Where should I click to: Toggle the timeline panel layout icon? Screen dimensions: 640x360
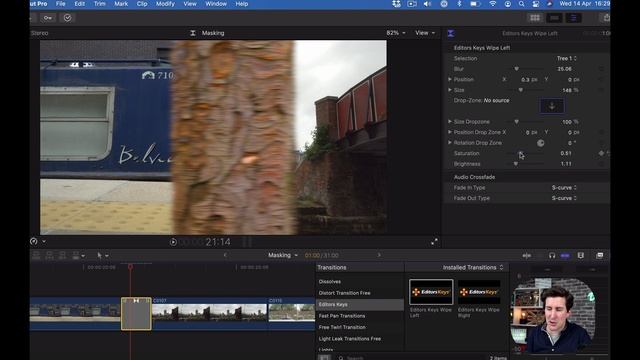[x=554, y=18]
